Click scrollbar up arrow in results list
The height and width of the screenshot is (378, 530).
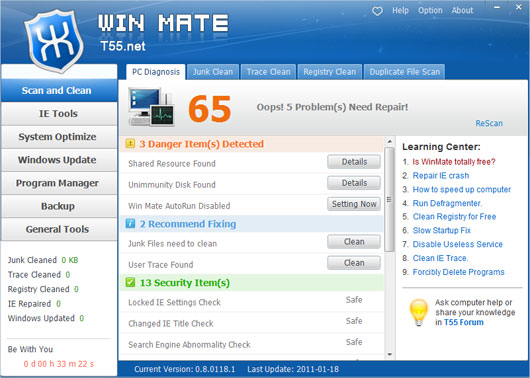[389, 141]
